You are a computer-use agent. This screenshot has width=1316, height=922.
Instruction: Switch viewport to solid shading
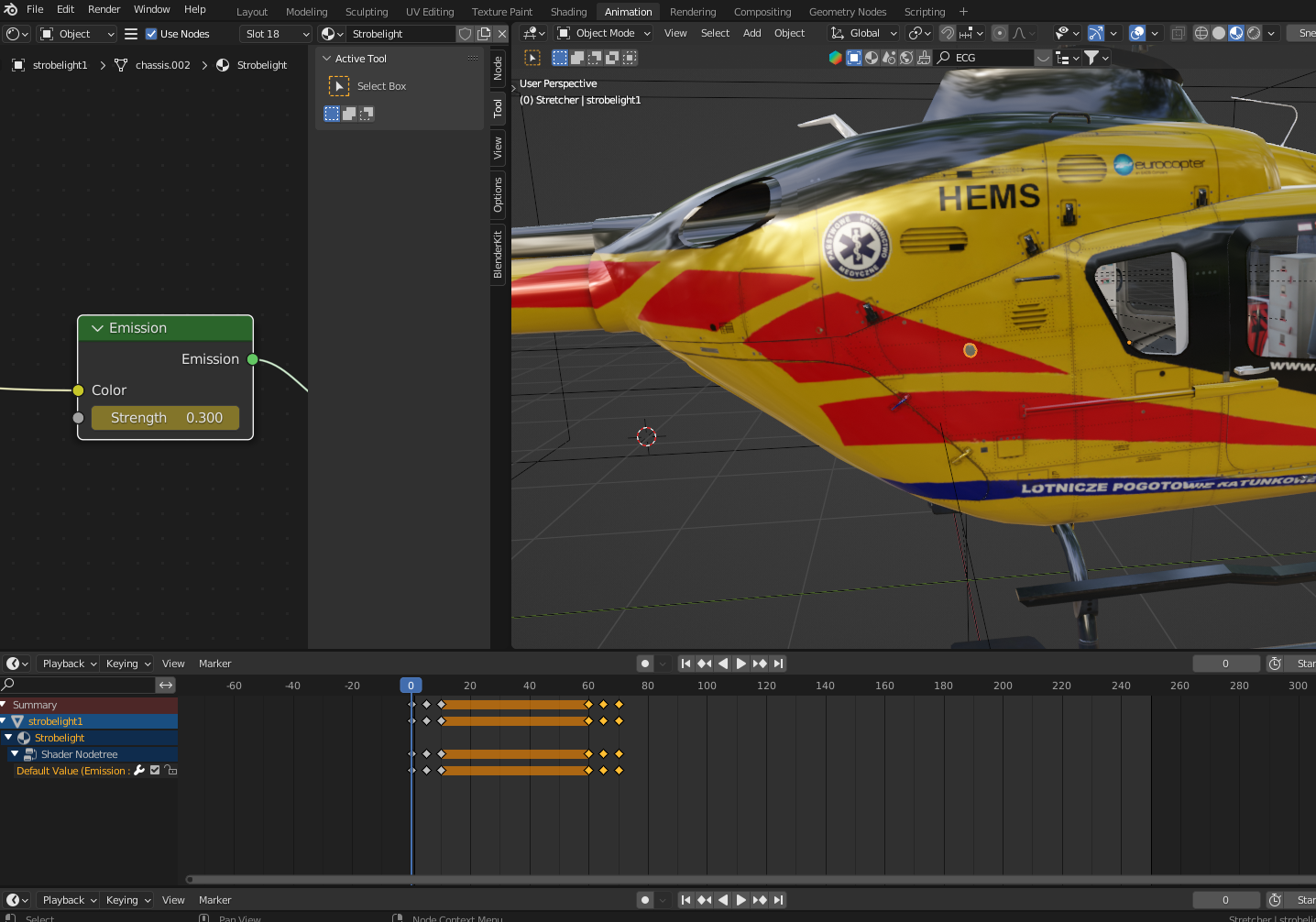pyautogui.click(x=1218, y=33)
